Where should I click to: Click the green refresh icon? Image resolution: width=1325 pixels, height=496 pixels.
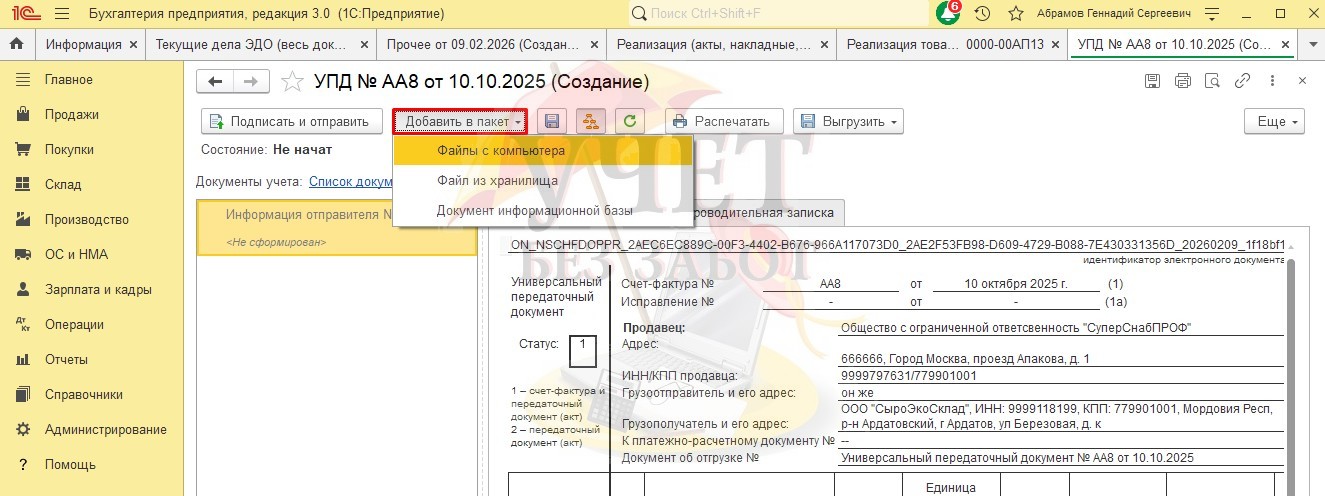[629, 121]
